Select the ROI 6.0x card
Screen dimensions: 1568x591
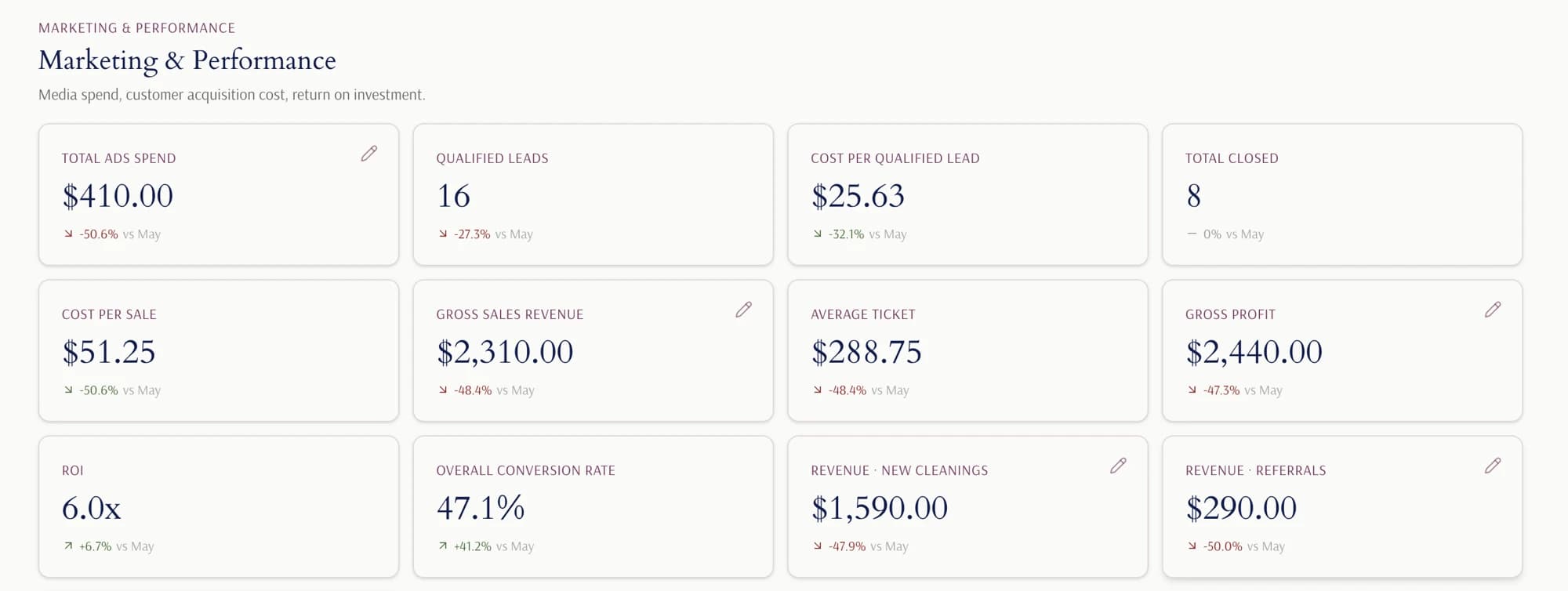(219, 506)
